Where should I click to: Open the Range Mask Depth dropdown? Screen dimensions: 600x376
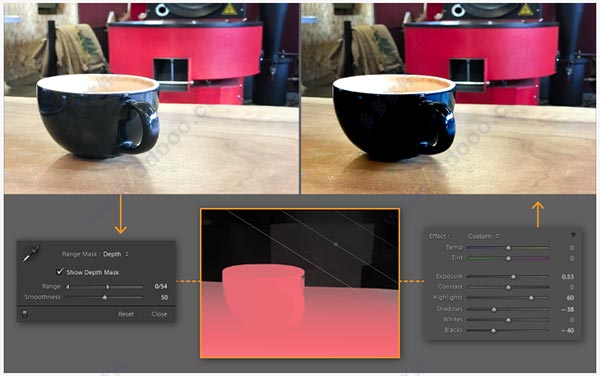click(116, 254)
